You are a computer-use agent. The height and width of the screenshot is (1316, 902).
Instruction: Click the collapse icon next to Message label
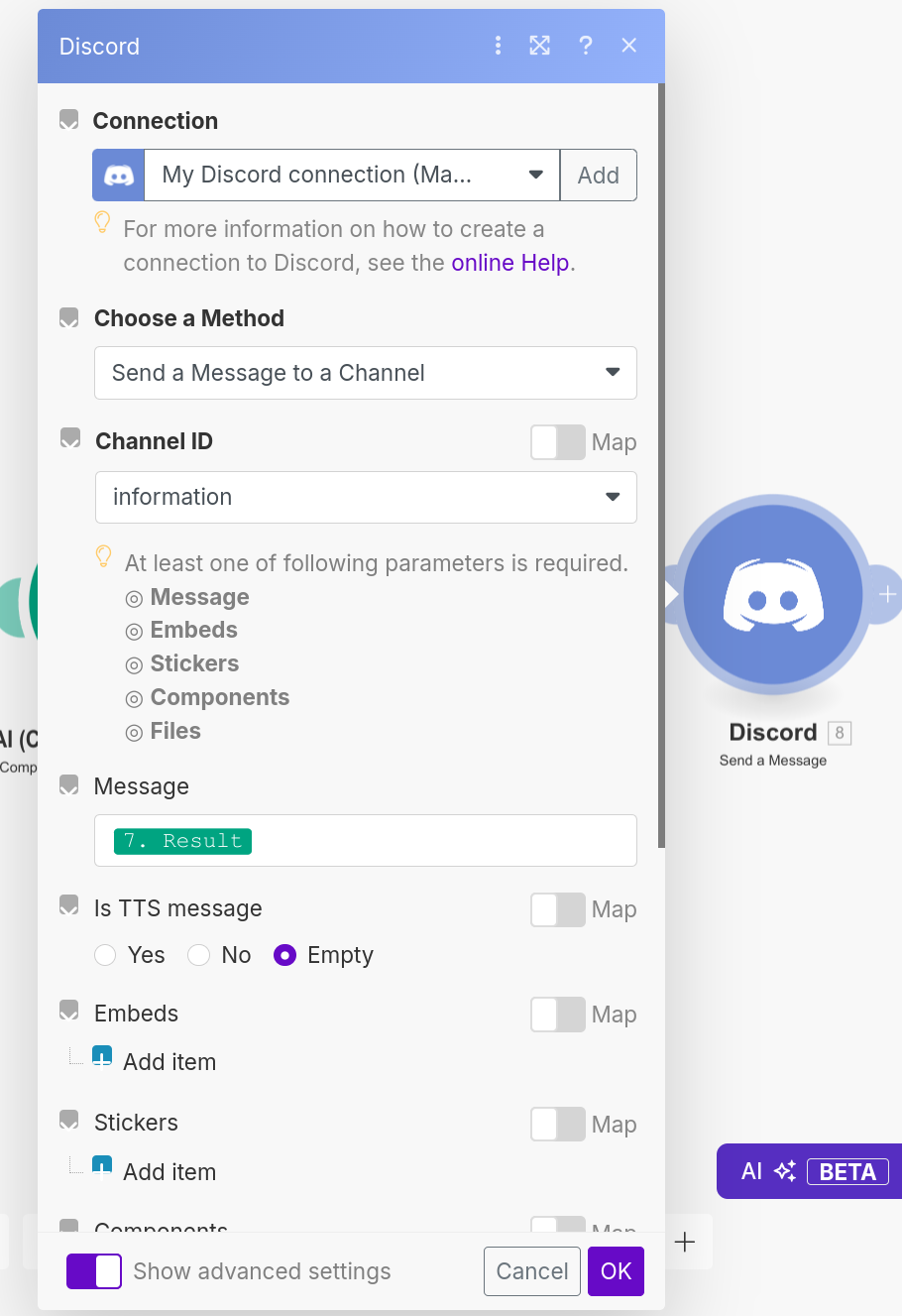(68, 785)
